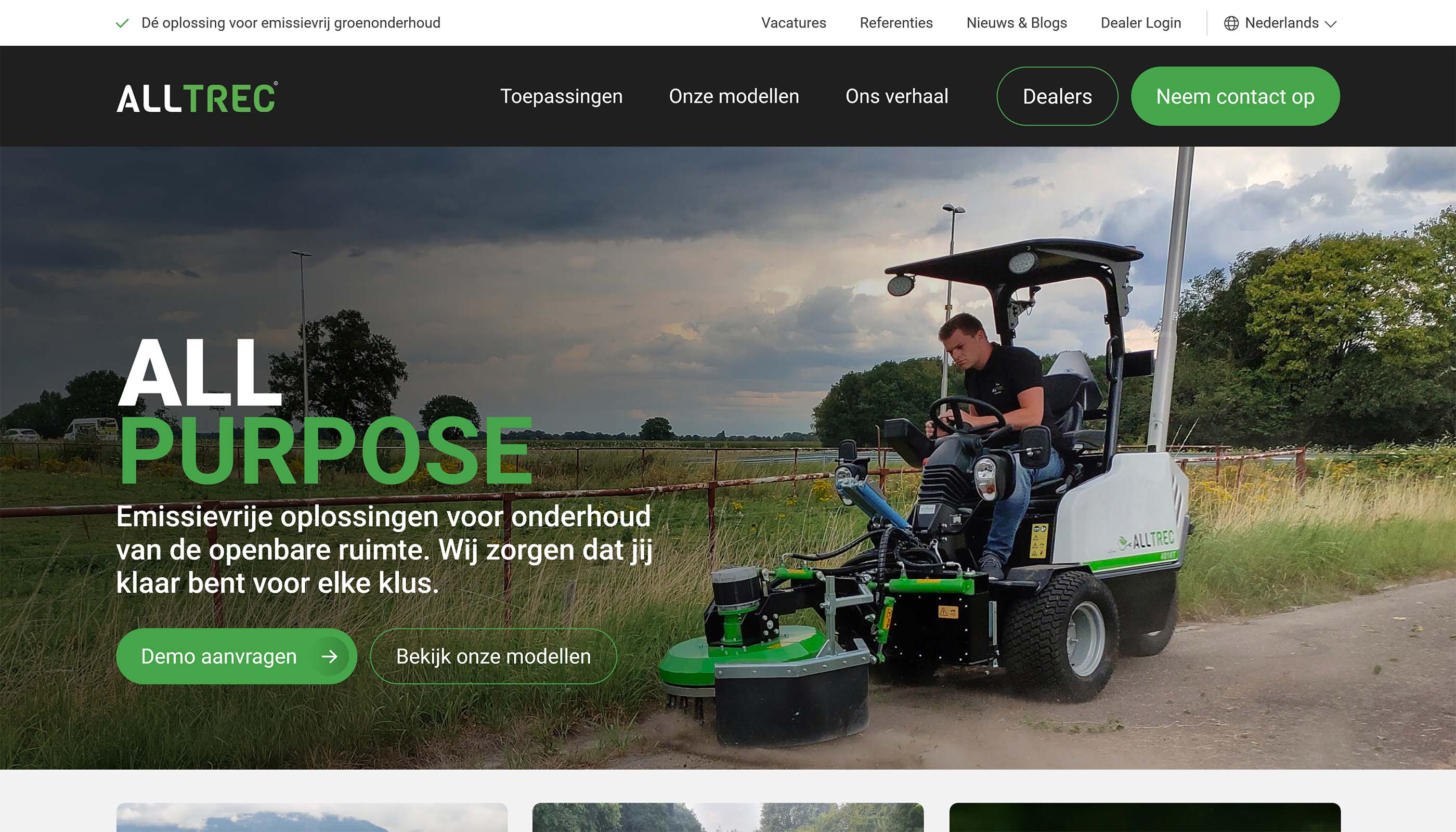Go to Ons verhaal page
Viewport: 1456px width, 832px height.
[x=896, y=97]
